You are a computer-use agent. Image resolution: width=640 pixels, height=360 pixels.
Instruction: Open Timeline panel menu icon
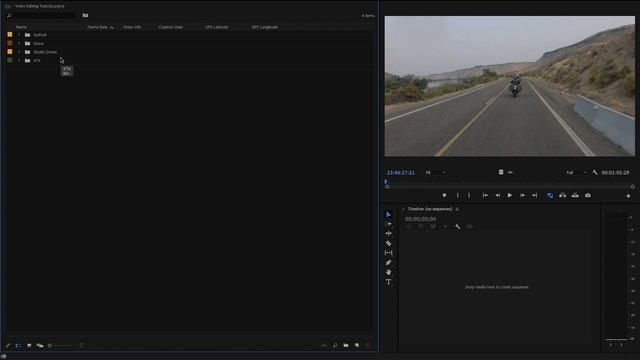pos(457,209)
